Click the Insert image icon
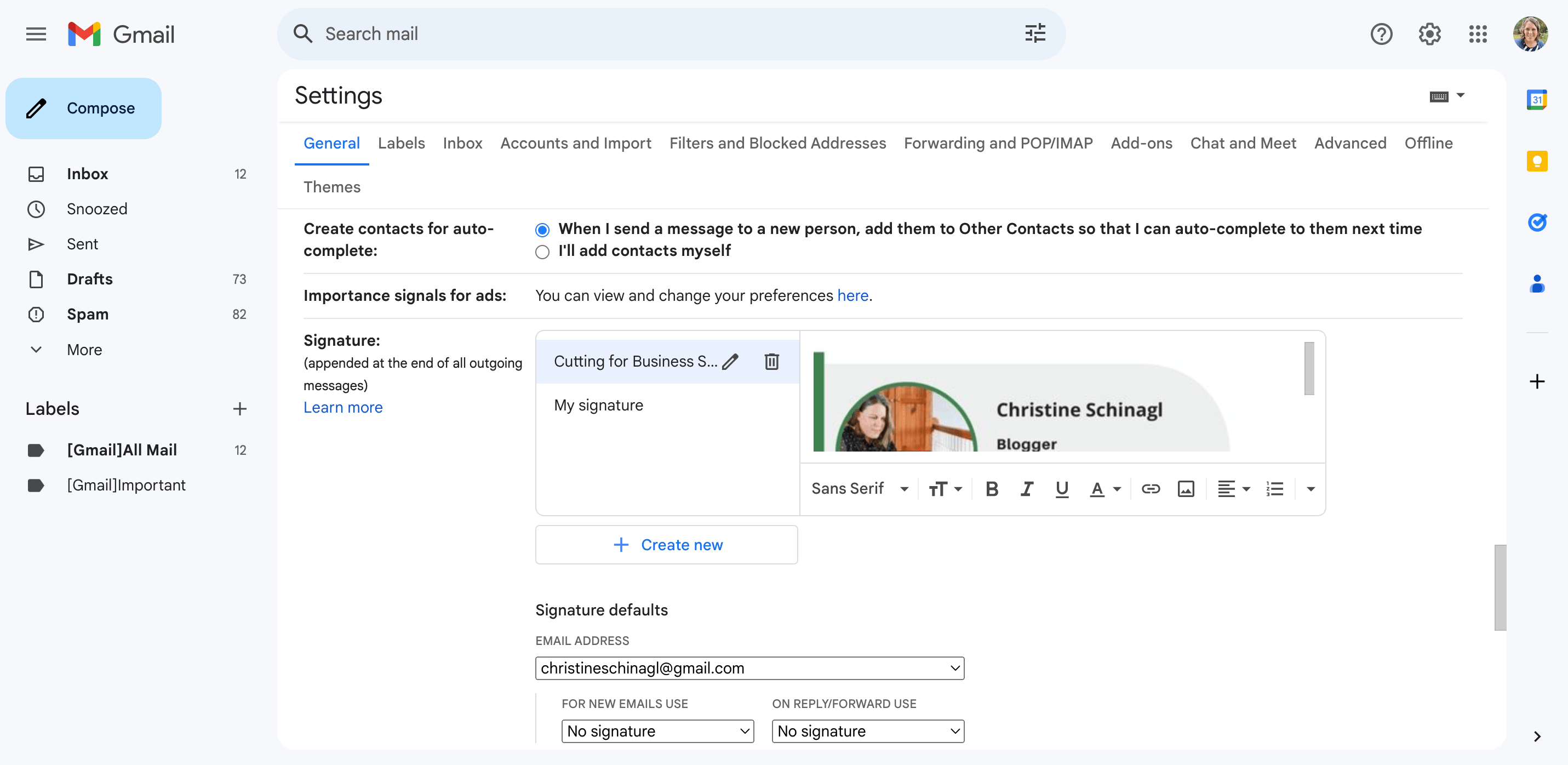Viewport: 1568px width, 765px height. [1186, 489]
